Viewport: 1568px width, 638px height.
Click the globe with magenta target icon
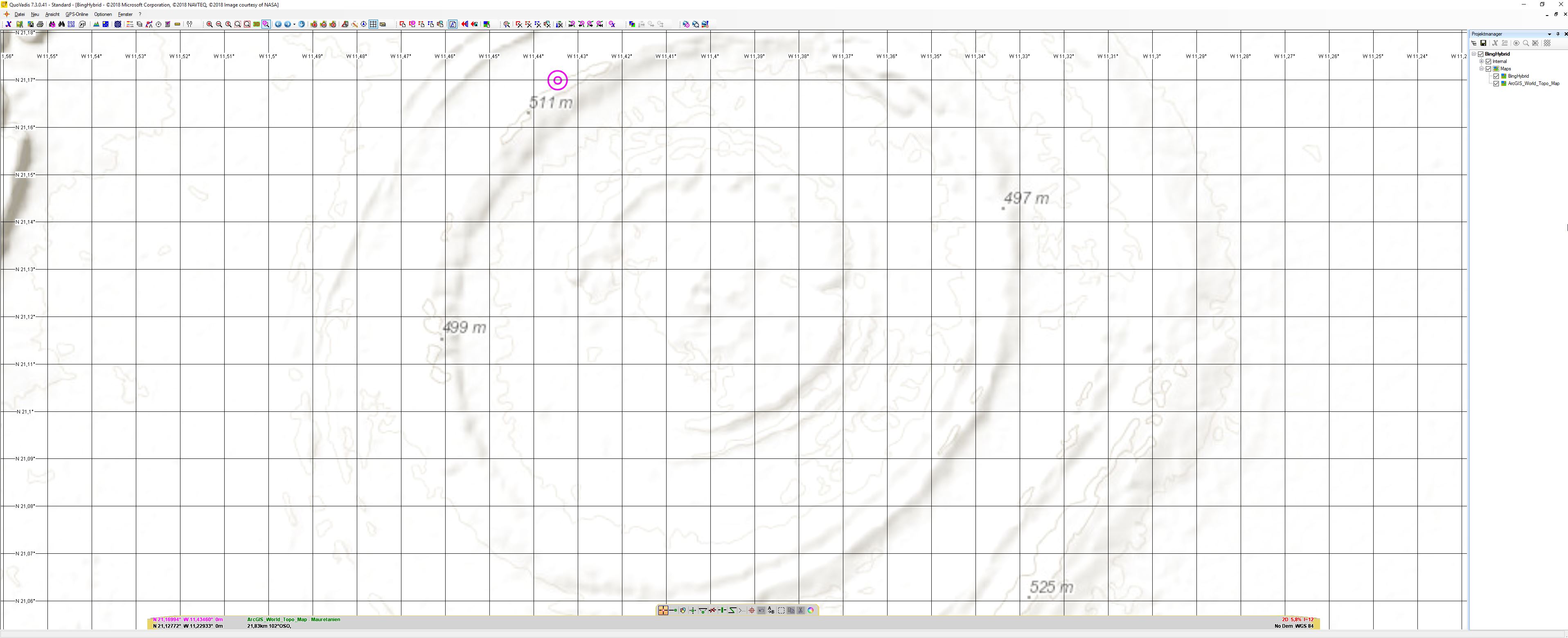pyautogui.click(x=686, y=24)
